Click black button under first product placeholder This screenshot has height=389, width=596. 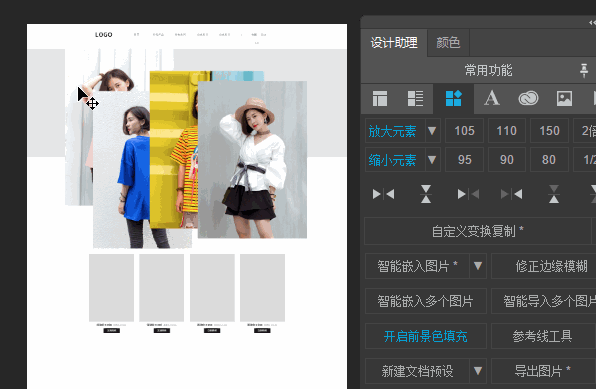pyautogui.click(x=111, y=330)
